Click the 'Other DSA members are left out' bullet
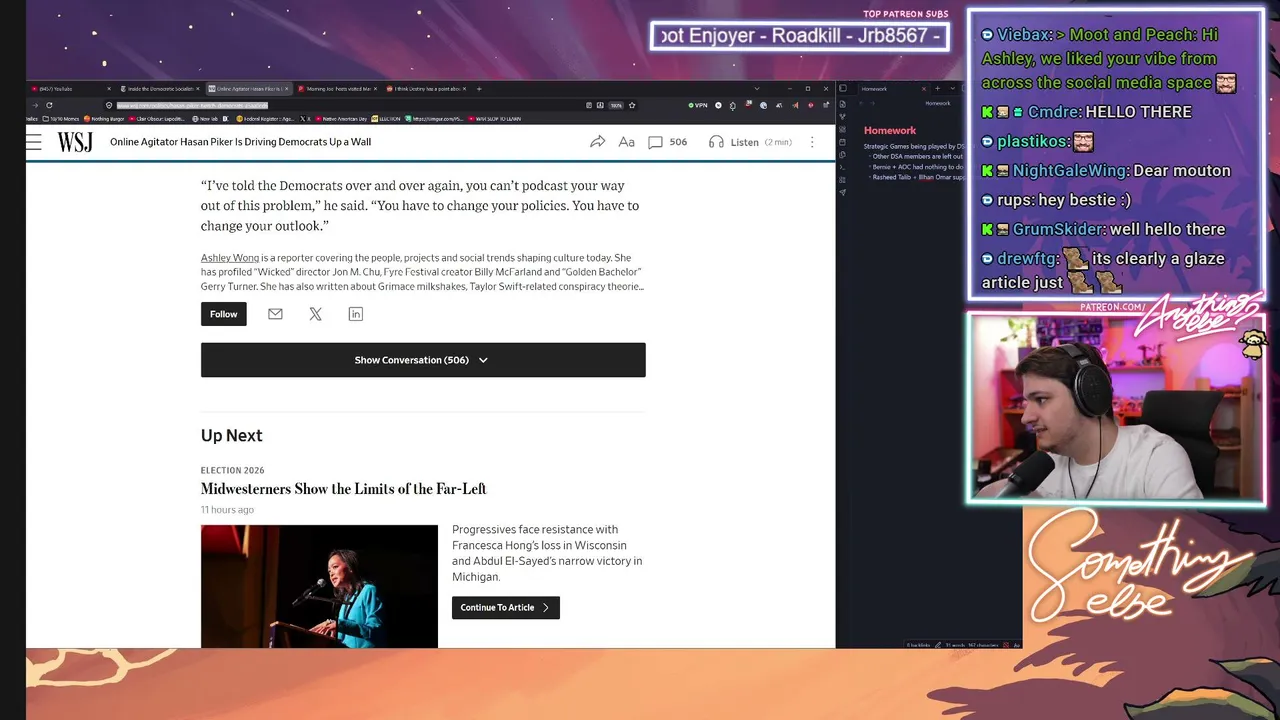This screenshot has width=1280, height=720. 919,156
